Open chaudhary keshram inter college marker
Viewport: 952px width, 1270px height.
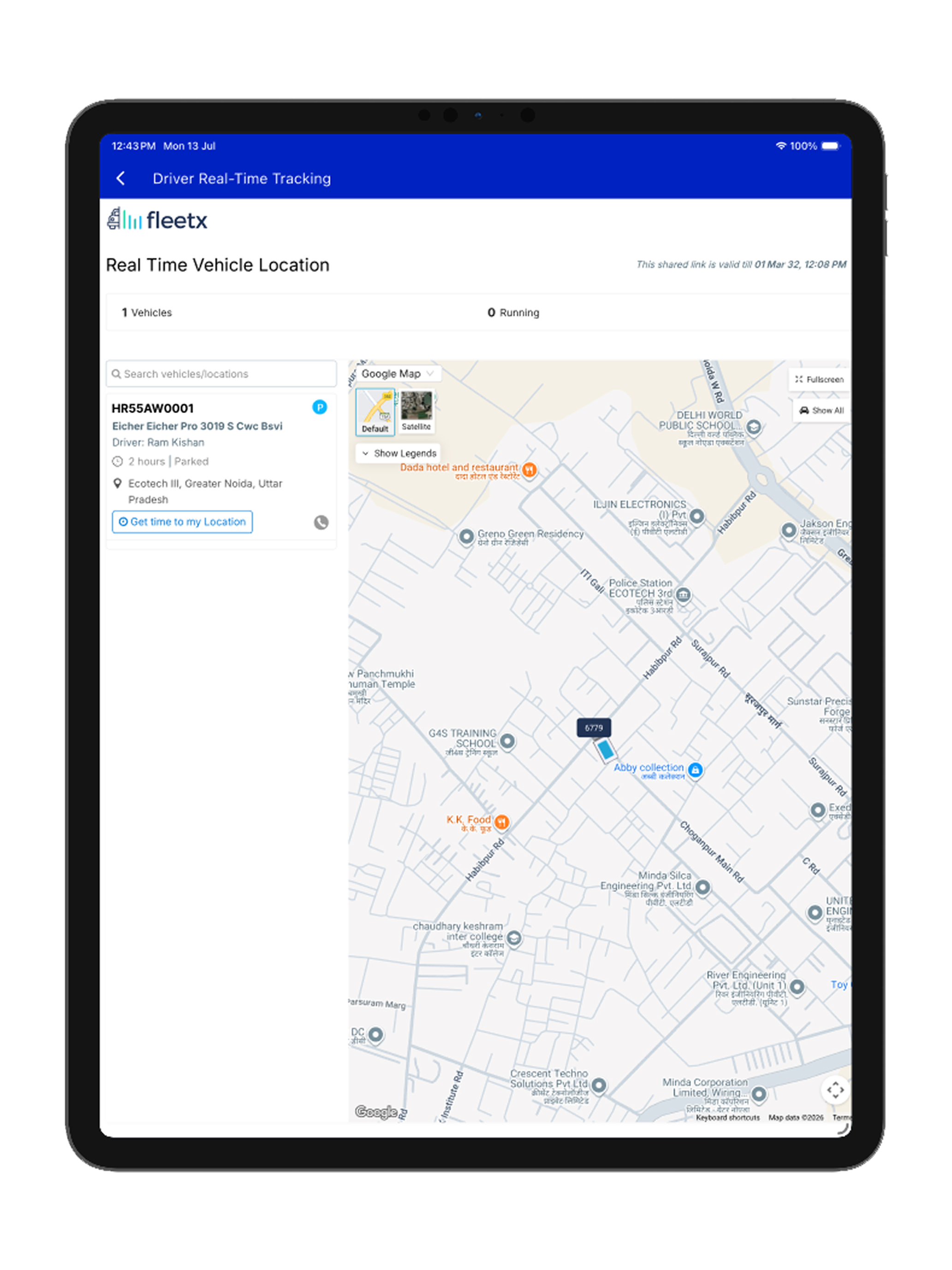pyautogui.click(x=514, y=938)
